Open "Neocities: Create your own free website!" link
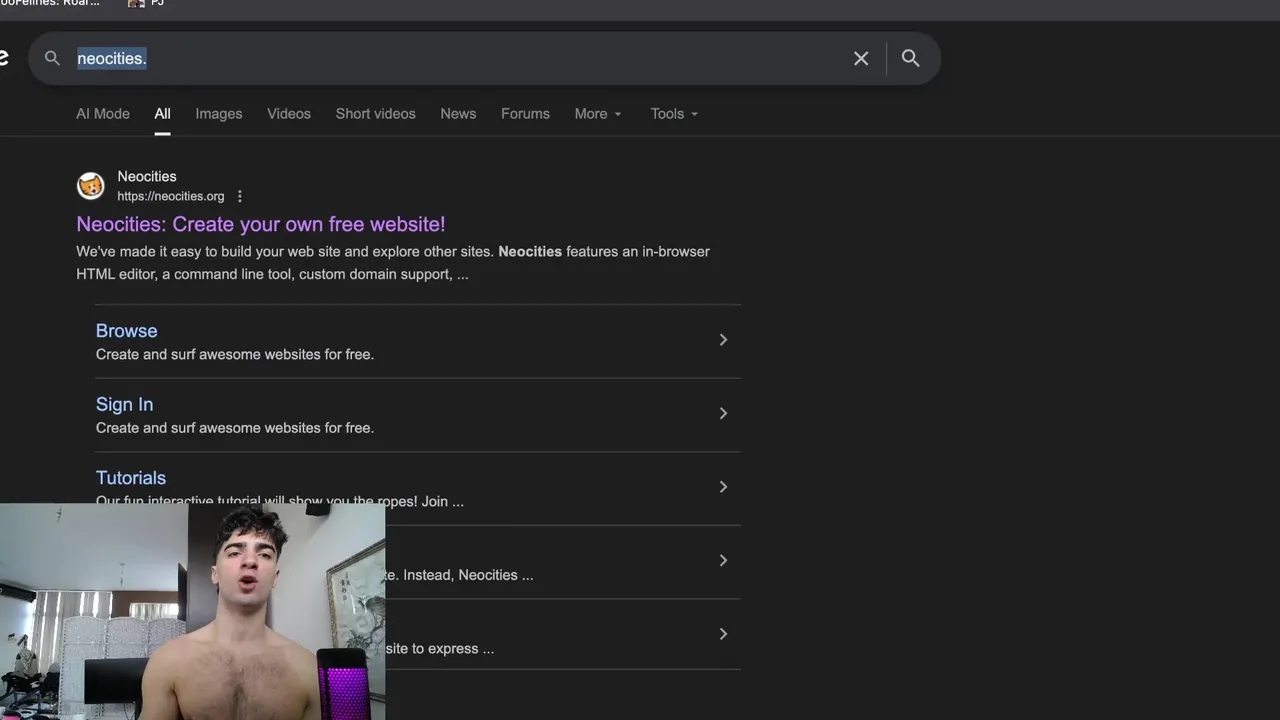Screen dimensions: 1280x720 [261, 224]
